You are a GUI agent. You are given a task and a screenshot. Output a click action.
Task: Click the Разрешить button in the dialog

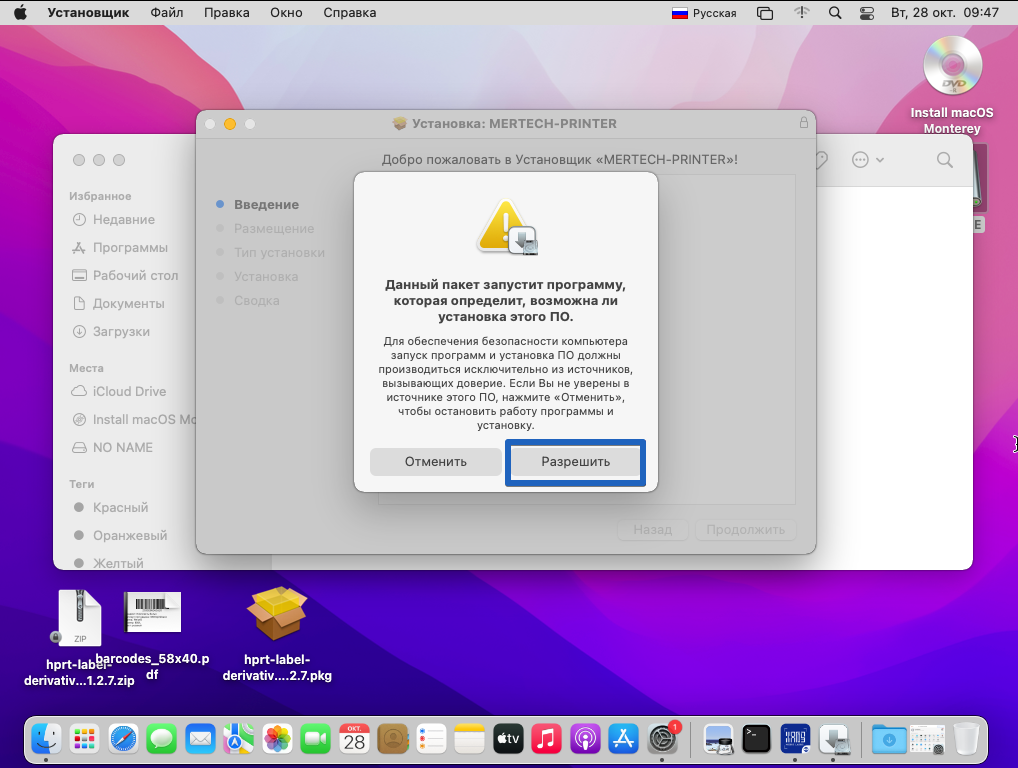coord(575,462)
